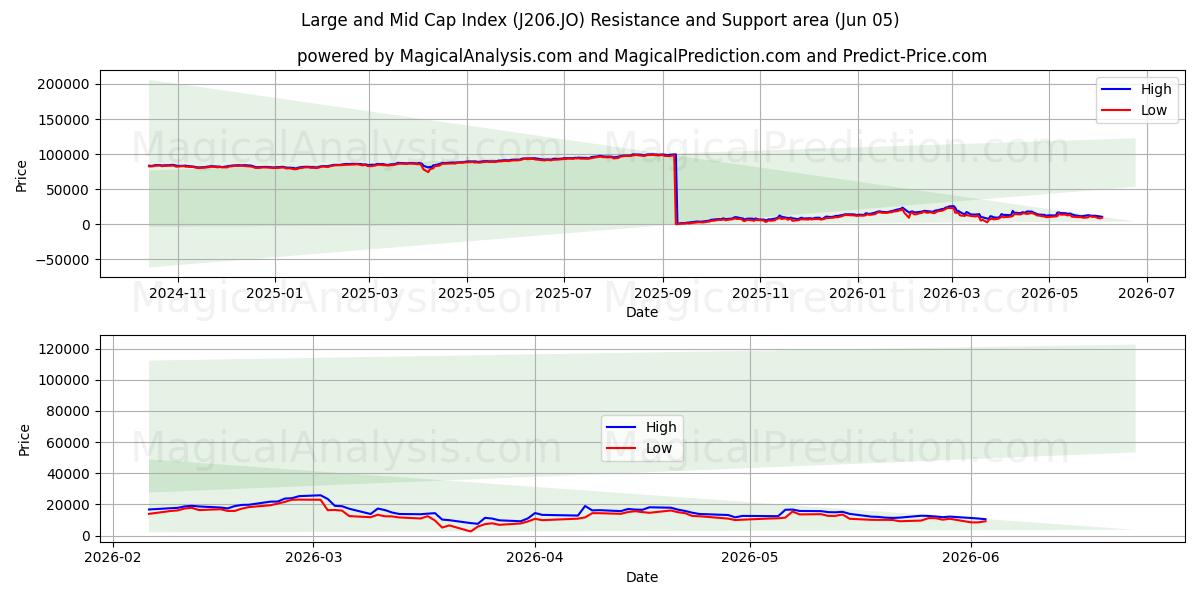Click the top chart x-axis label '2025-11'
Image resolution: width=1200 pixels, height=600 pixels.
pos(759,293)
